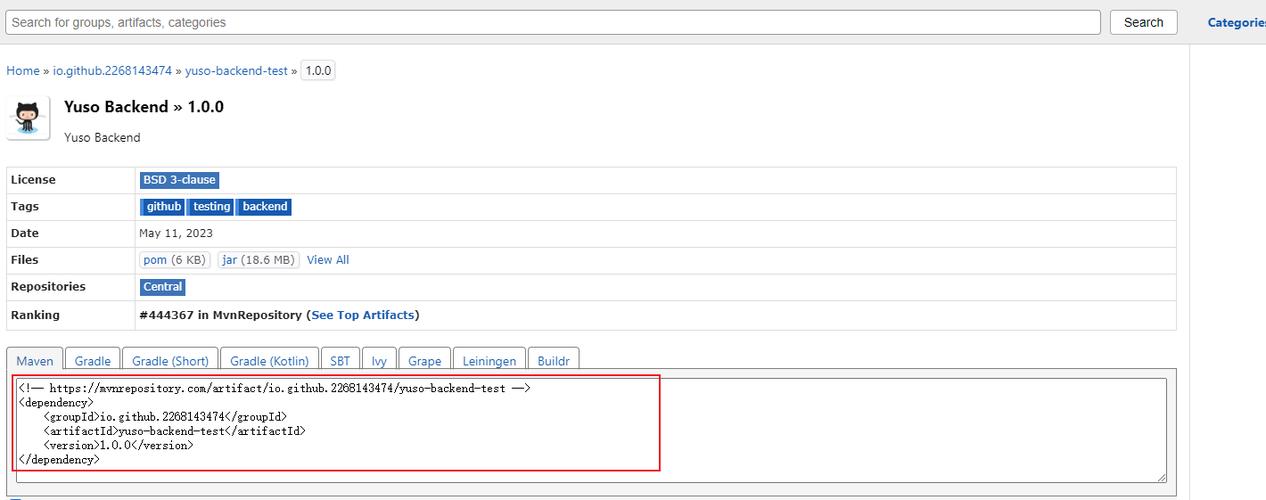
Task: Click the May 11, 2023 date value
Action: tap(176, 233)
